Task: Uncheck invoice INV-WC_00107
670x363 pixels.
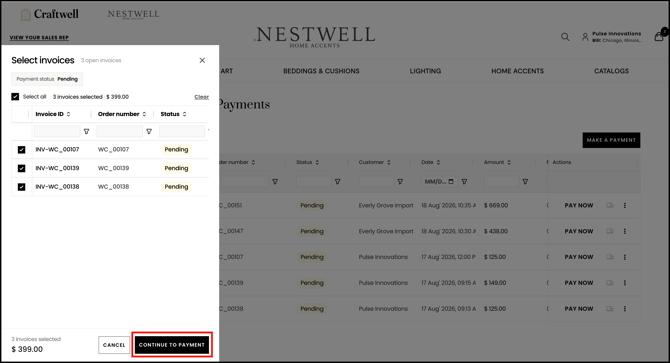Action: (x=21, y=149)
